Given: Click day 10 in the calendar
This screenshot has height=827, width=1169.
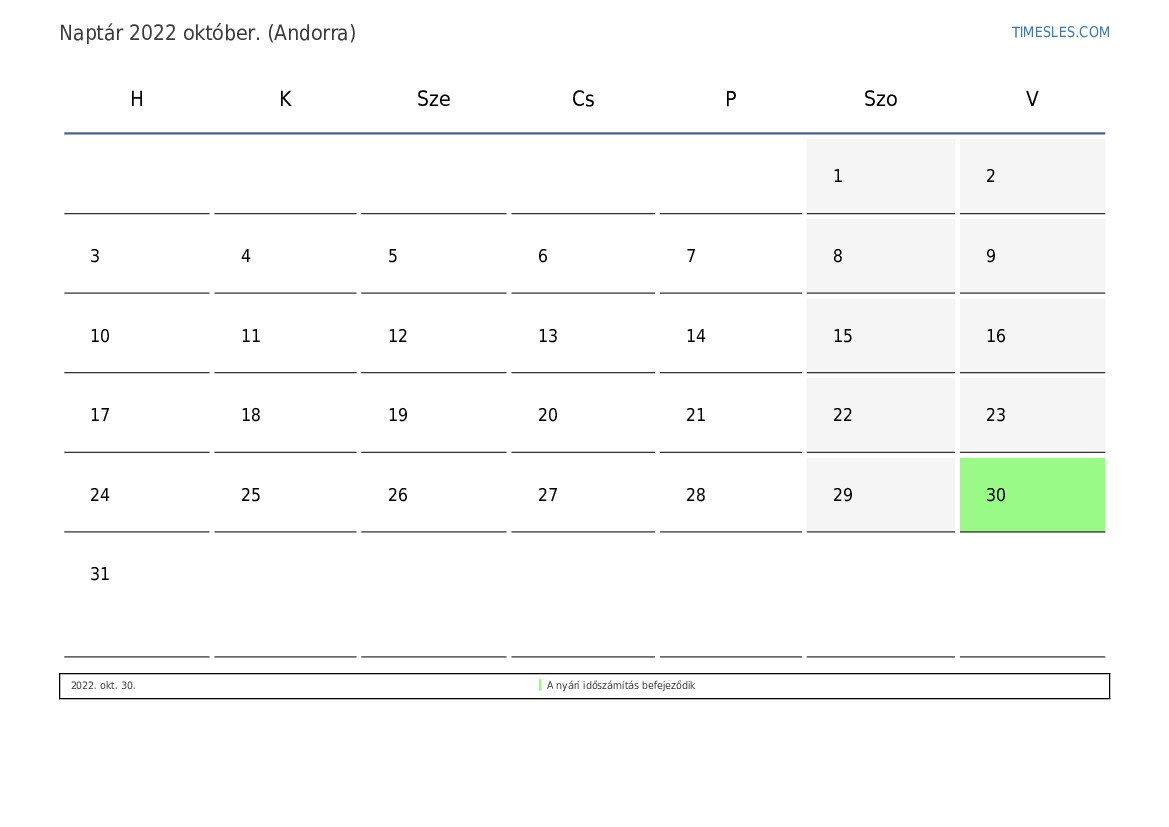Looking at the screenshot, I should click(136, 336).
